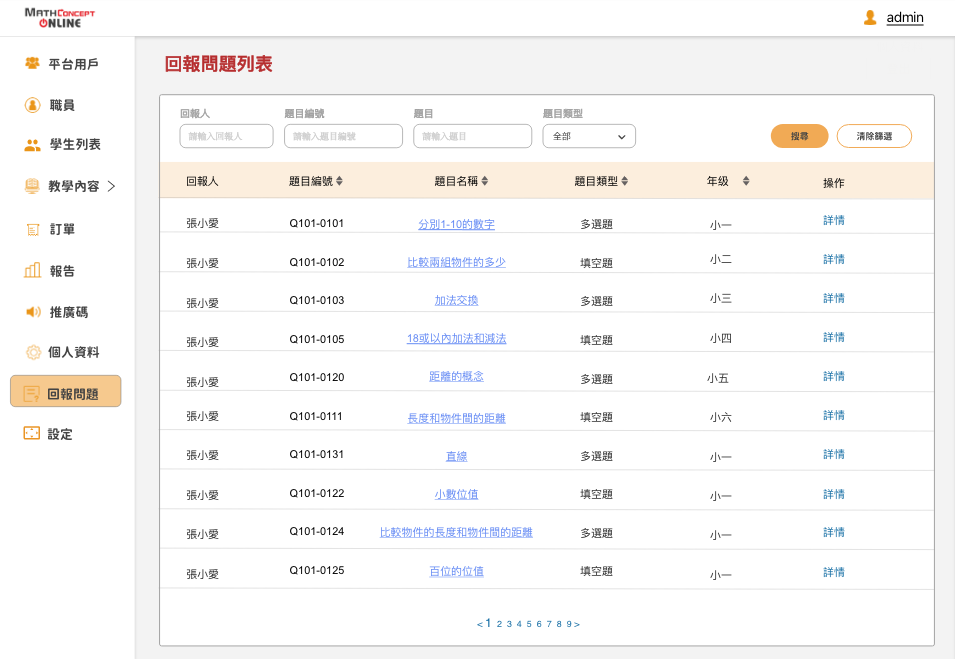Viewport: 955px width, 659px height.
Task: Open question link 比較兩組物件的多少
Action: 456,262
